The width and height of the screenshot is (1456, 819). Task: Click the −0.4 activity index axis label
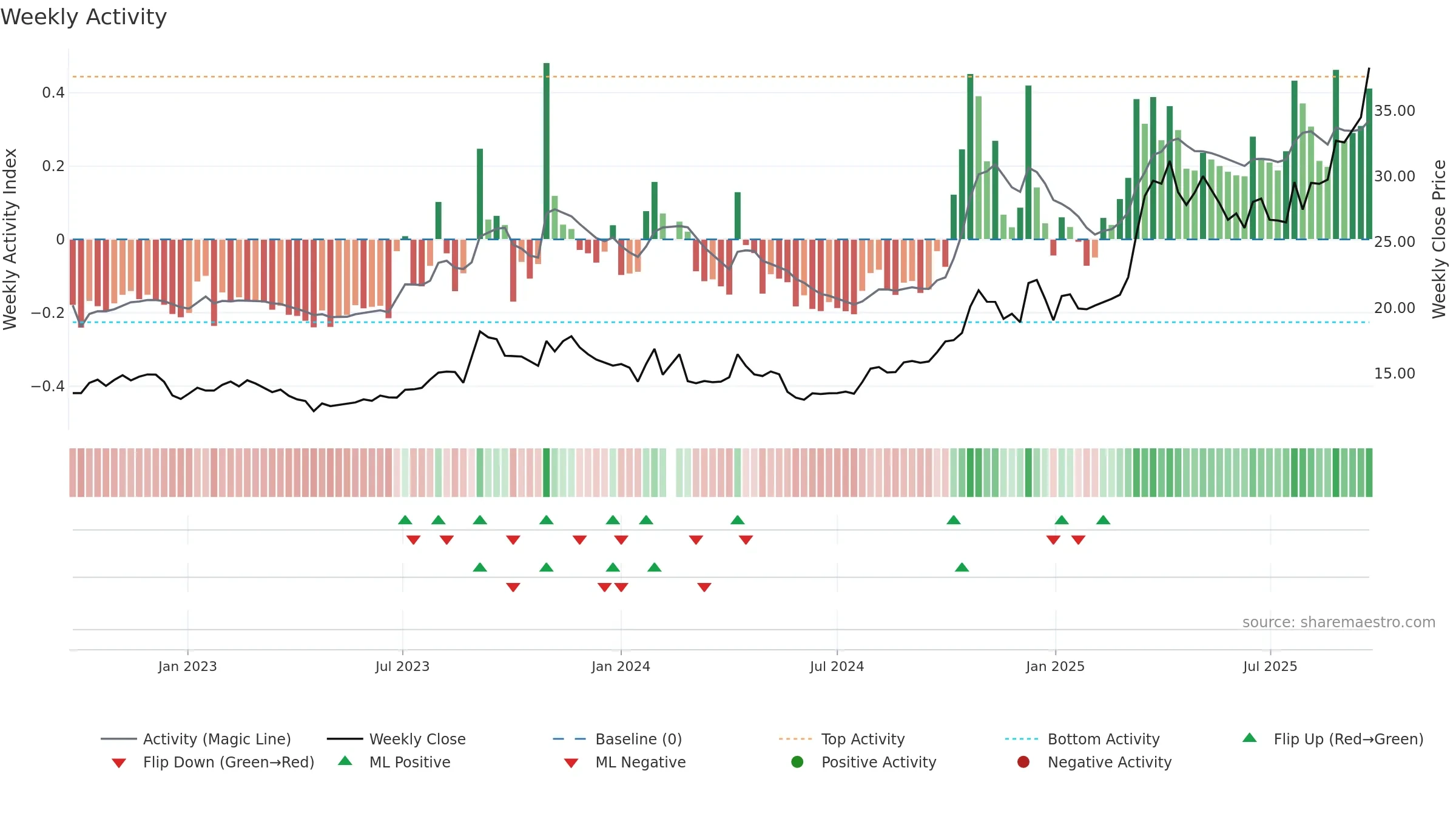[48, 386]
